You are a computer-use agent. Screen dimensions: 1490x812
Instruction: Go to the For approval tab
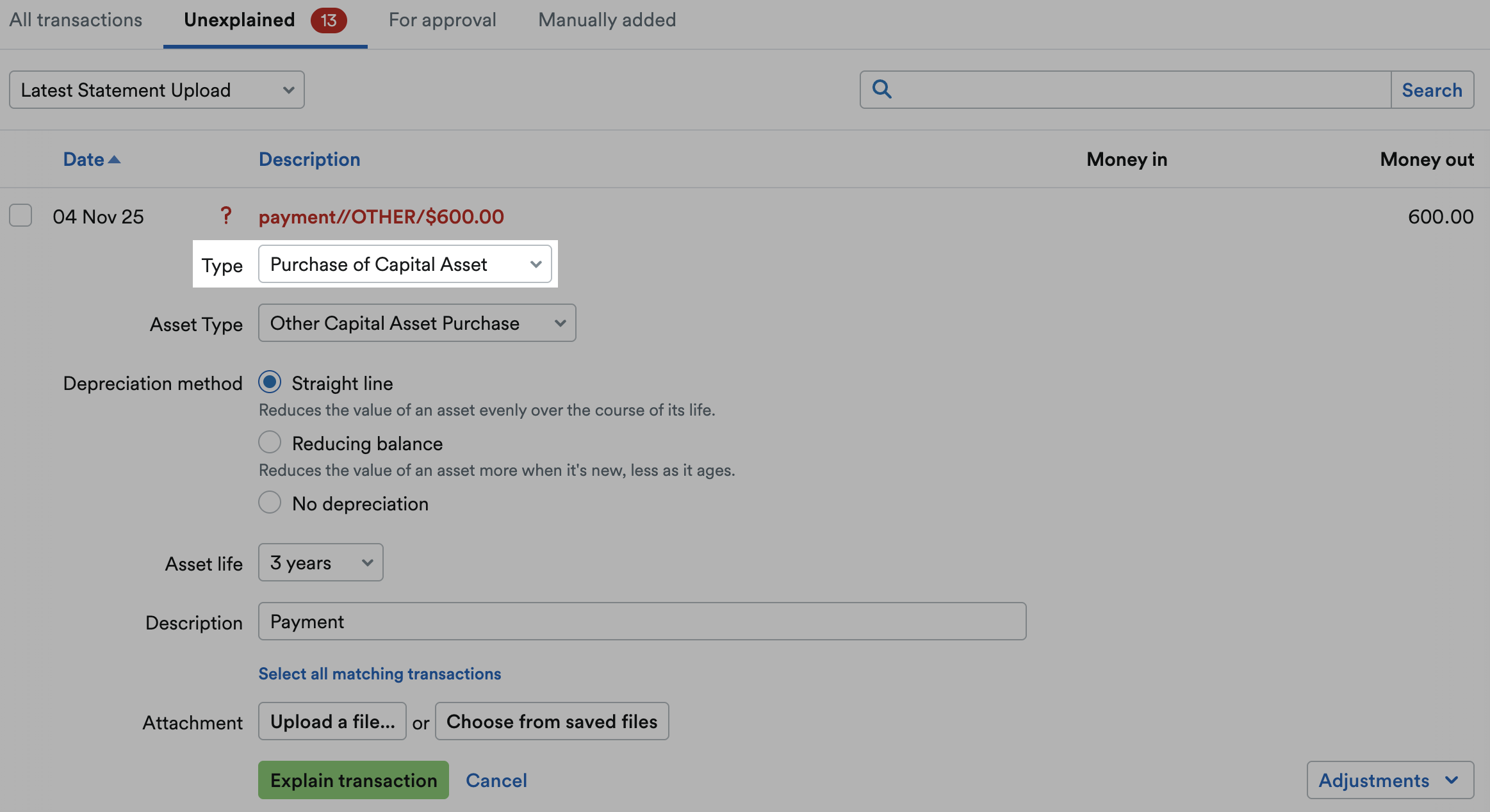442,20
